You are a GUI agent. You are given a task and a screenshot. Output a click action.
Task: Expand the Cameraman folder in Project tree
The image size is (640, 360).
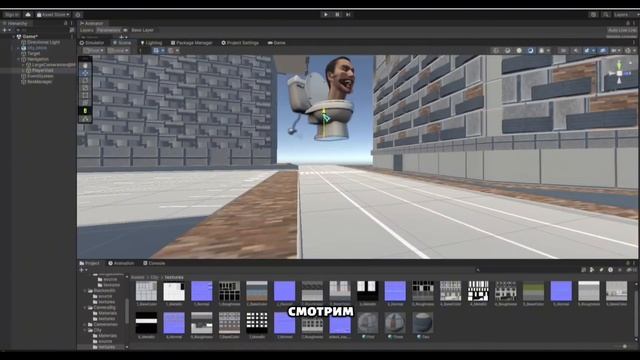85,324
